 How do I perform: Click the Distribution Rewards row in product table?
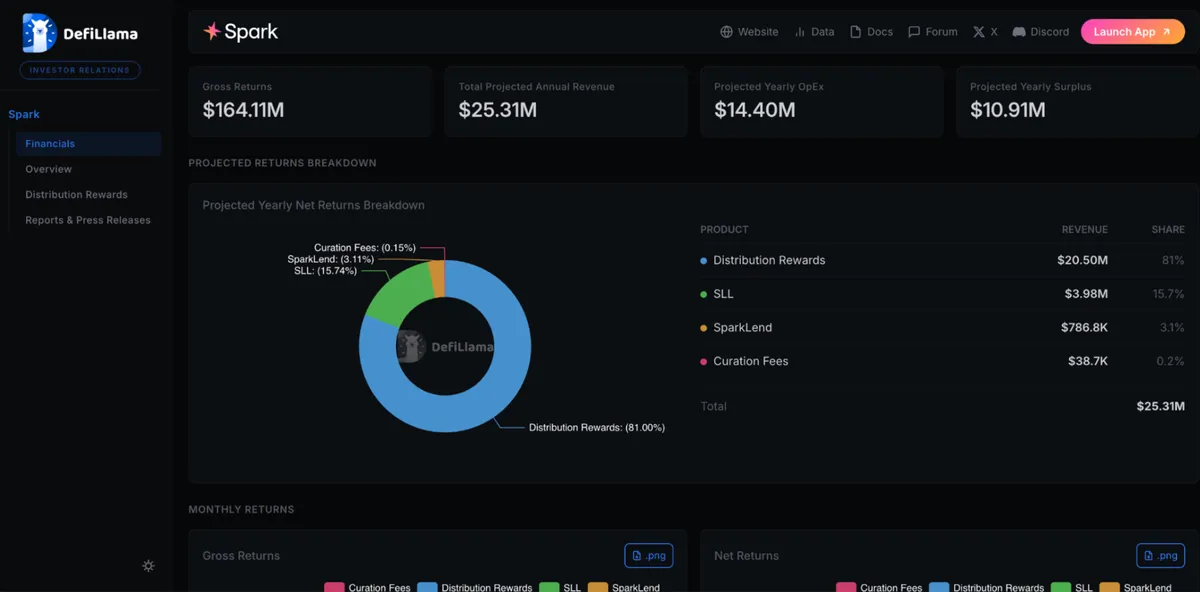click(942, 260)
